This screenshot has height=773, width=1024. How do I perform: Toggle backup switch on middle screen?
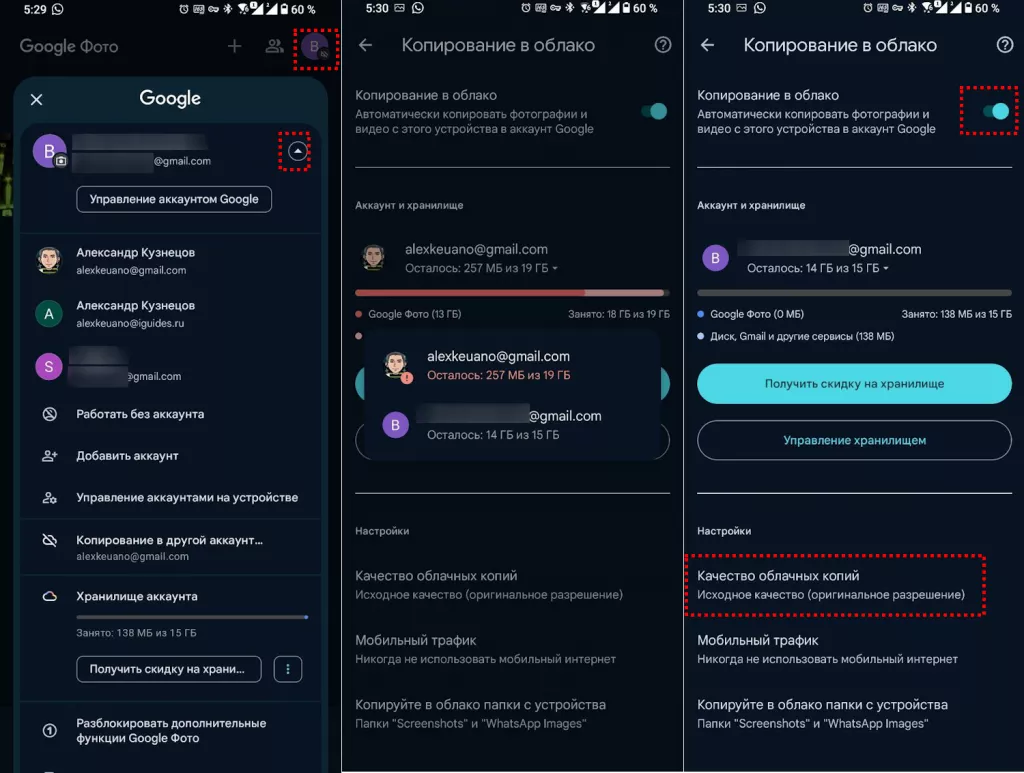tap(654, 112)
